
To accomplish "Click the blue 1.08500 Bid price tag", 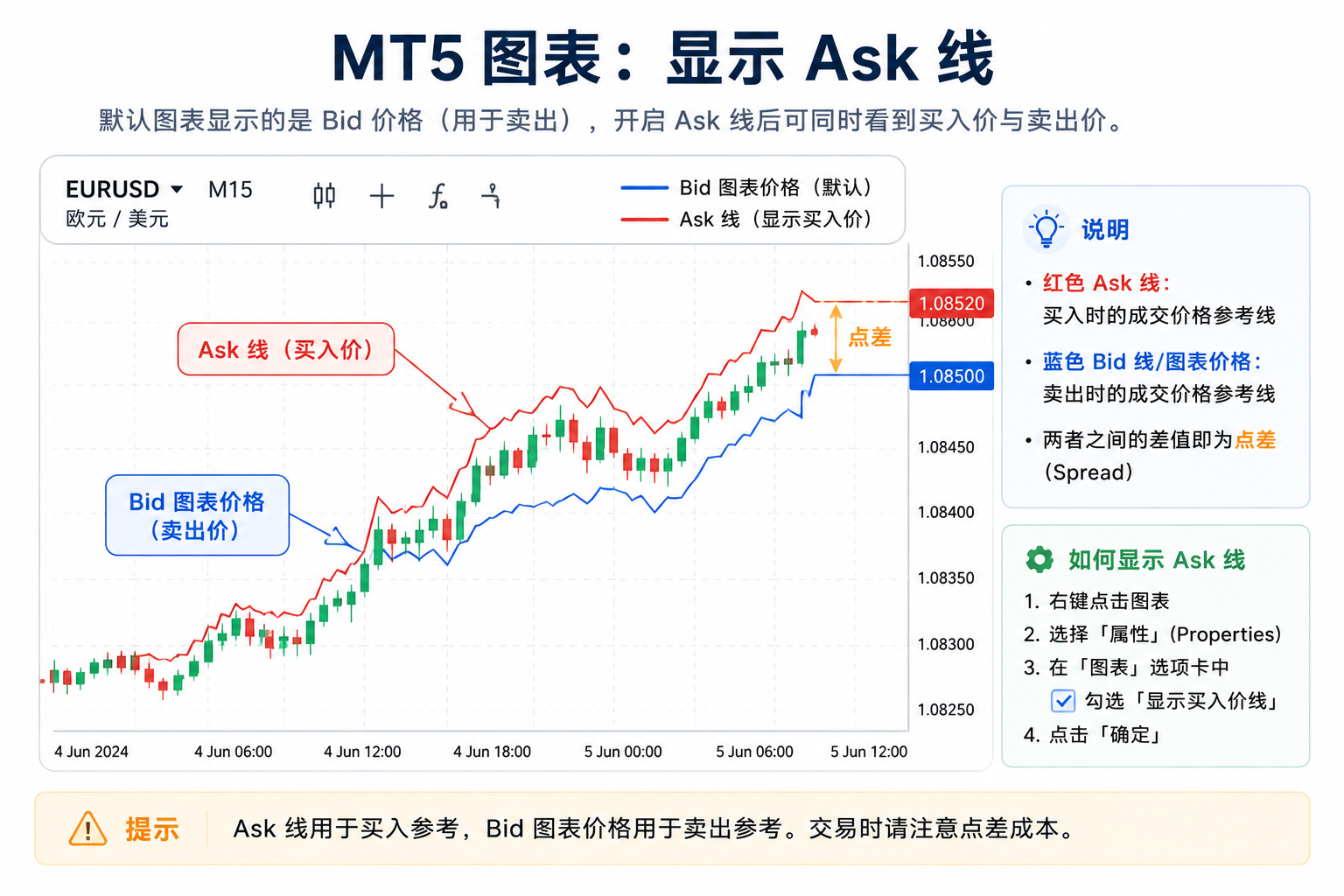I will pos(951,376).
